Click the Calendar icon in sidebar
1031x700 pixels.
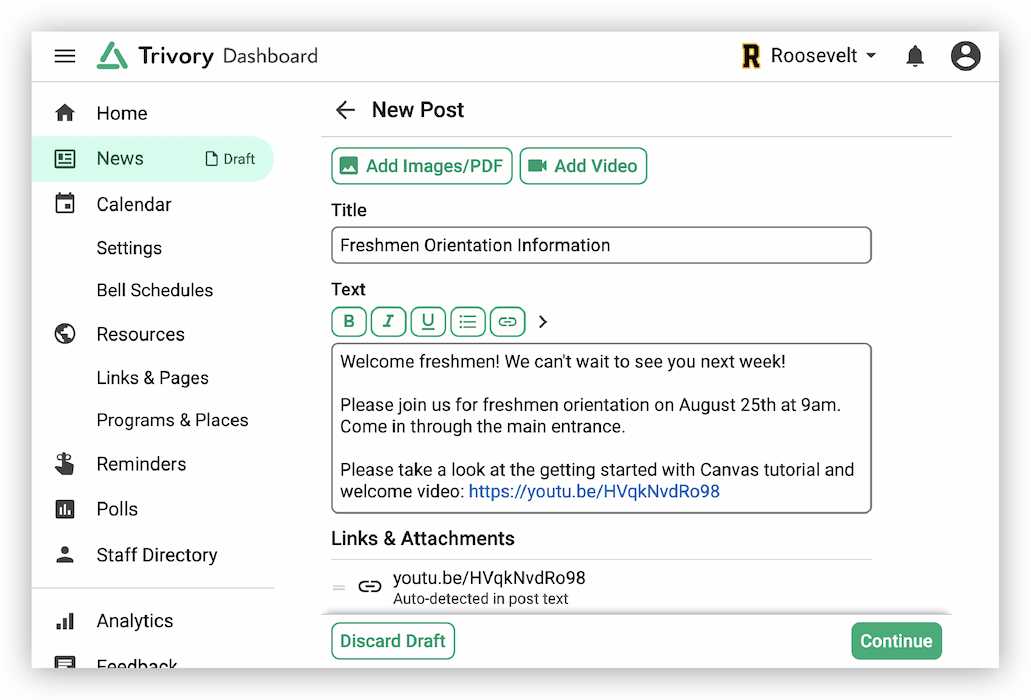coord(65,204)
